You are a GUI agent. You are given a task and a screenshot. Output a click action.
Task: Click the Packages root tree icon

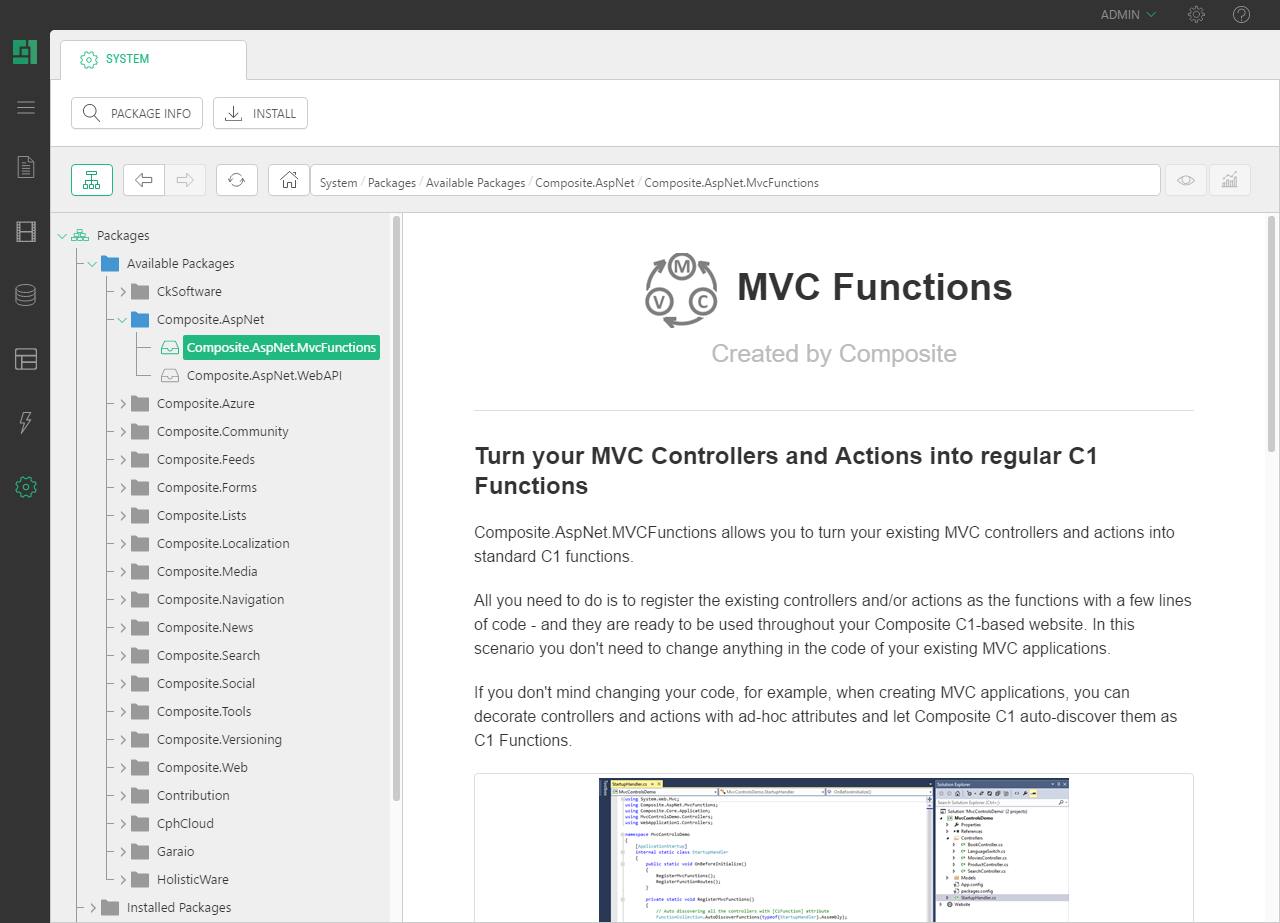click(x=80, y=236)
